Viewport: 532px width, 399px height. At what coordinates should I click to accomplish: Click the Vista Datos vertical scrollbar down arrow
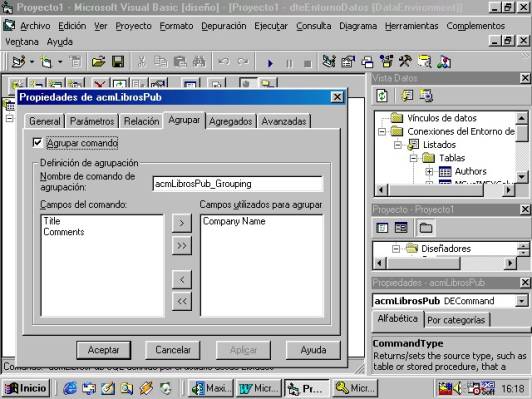point(522,176)
